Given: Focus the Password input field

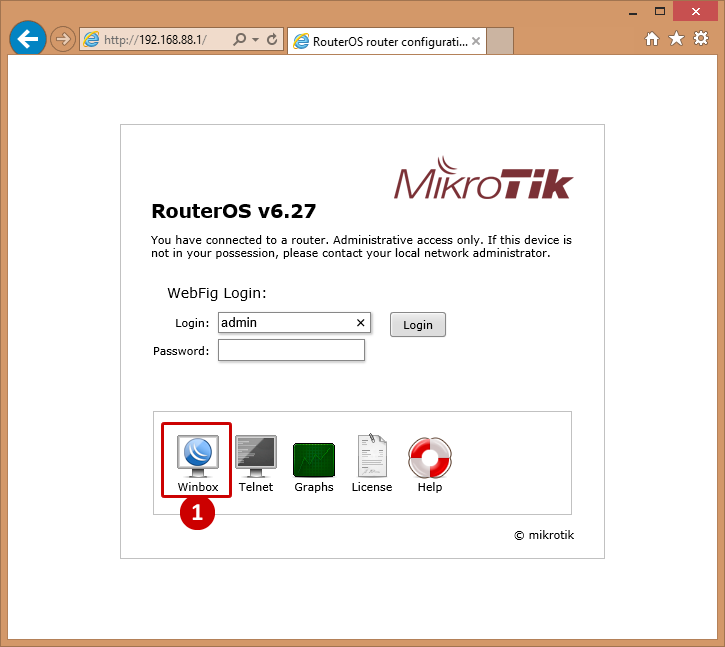Looking at the screenshot, I should click(x=291, y=350).
